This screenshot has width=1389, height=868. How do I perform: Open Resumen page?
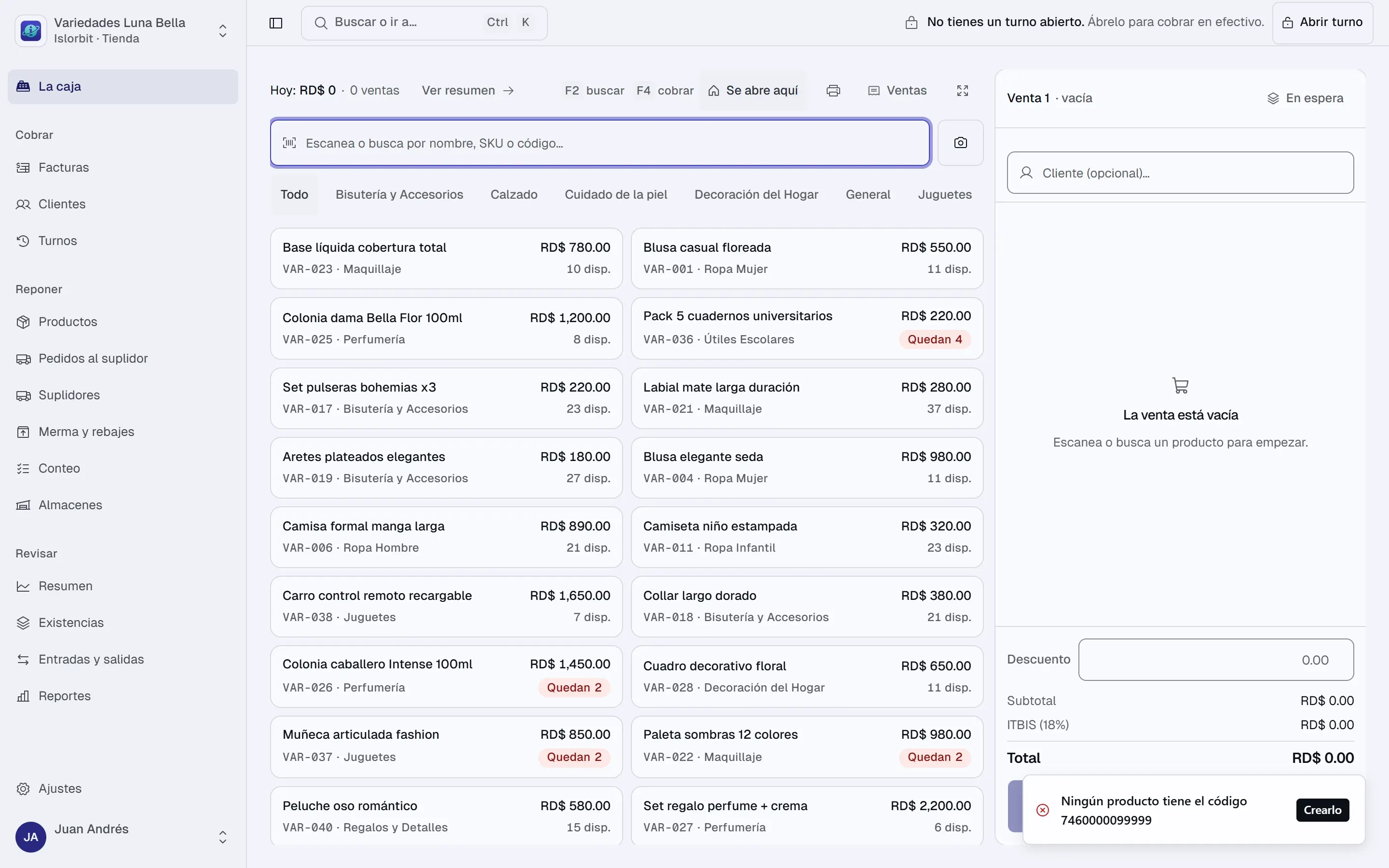123,587
